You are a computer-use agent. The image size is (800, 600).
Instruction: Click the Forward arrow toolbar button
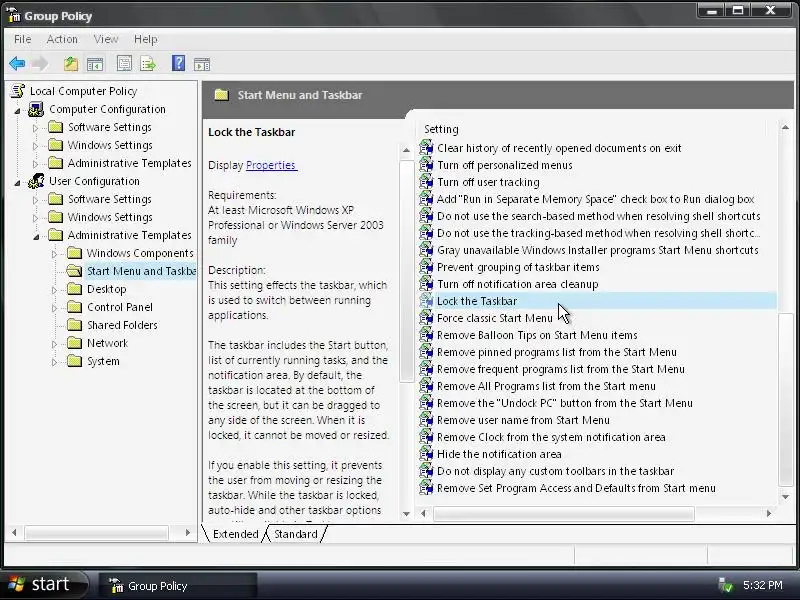(40, 64)
